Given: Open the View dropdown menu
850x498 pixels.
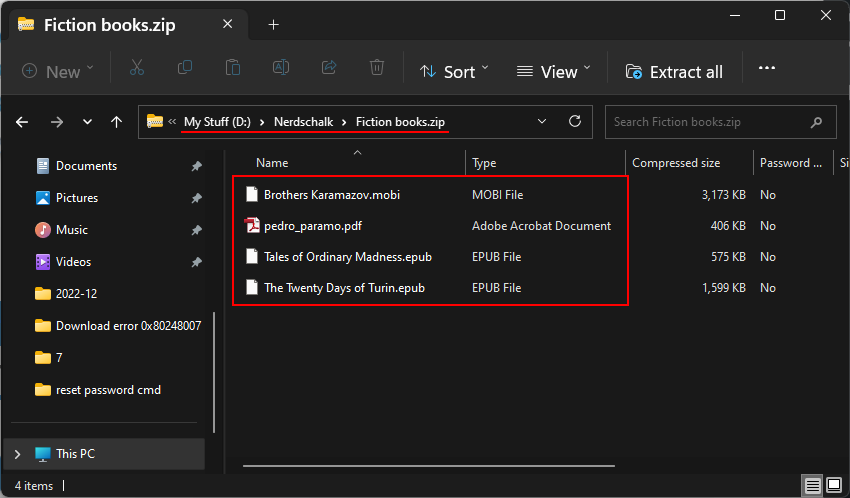Looking at the screenshot, I should pyautogui.click(x=553, y=71).
